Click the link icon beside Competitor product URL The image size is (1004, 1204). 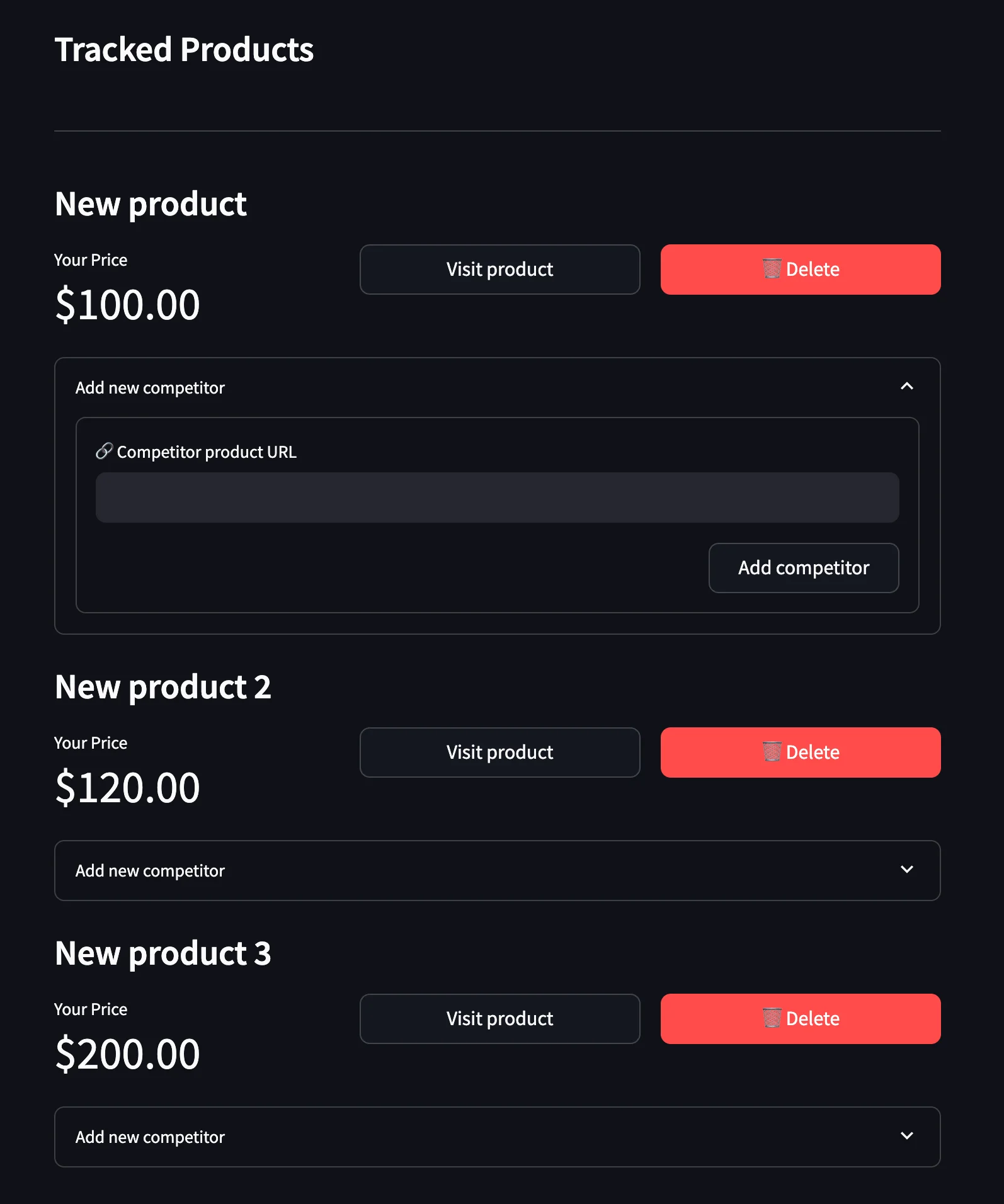[x=104, y=451]
